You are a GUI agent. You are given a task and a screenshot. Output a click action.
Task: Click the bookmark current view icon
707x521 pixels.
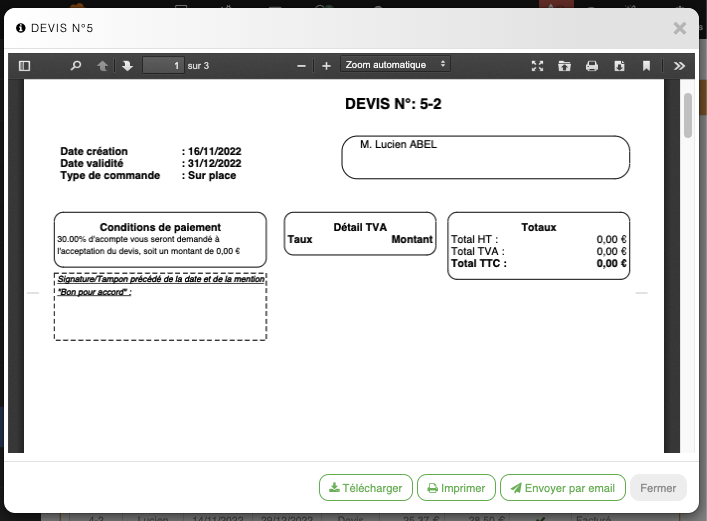point(647,66)
